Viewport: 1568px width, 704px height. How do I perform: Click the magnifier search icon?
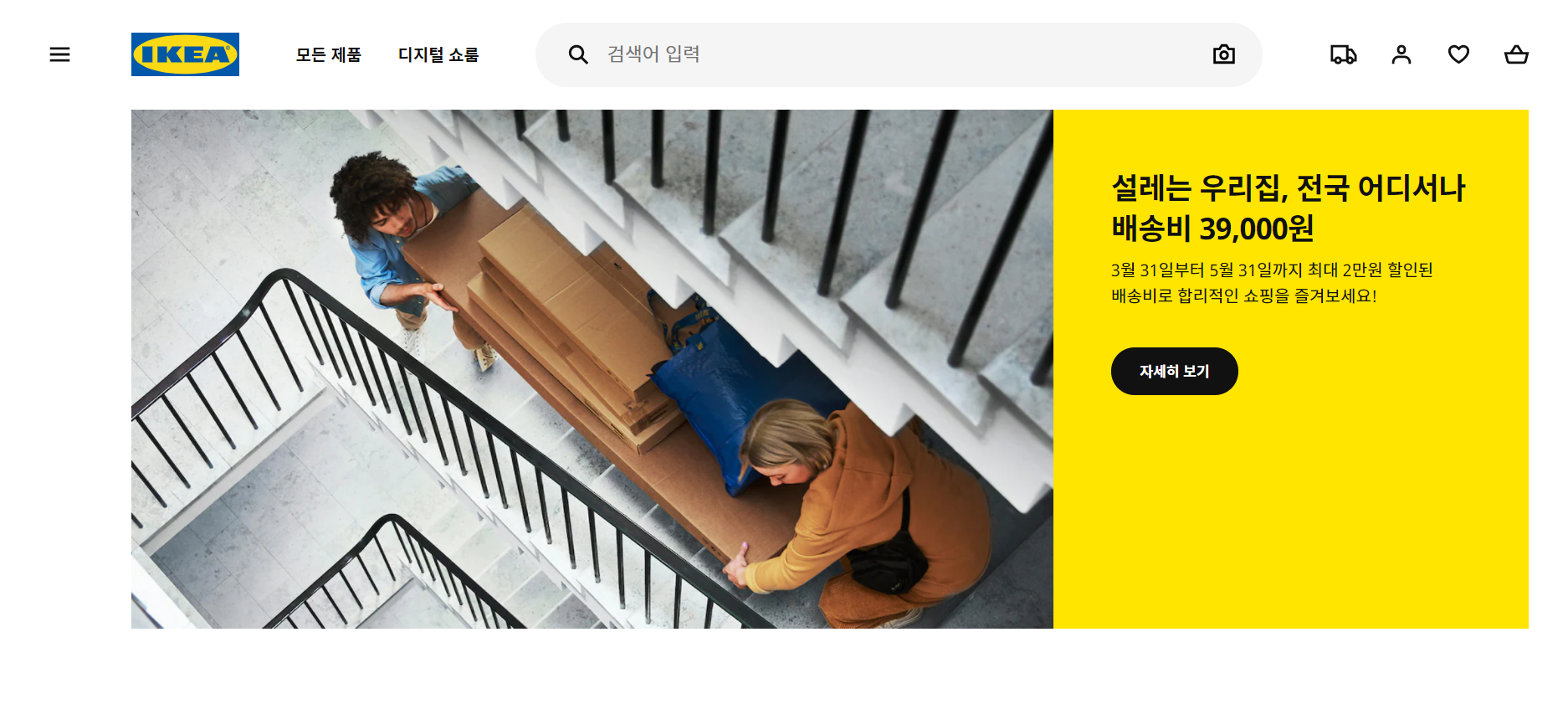pos(578,54)
